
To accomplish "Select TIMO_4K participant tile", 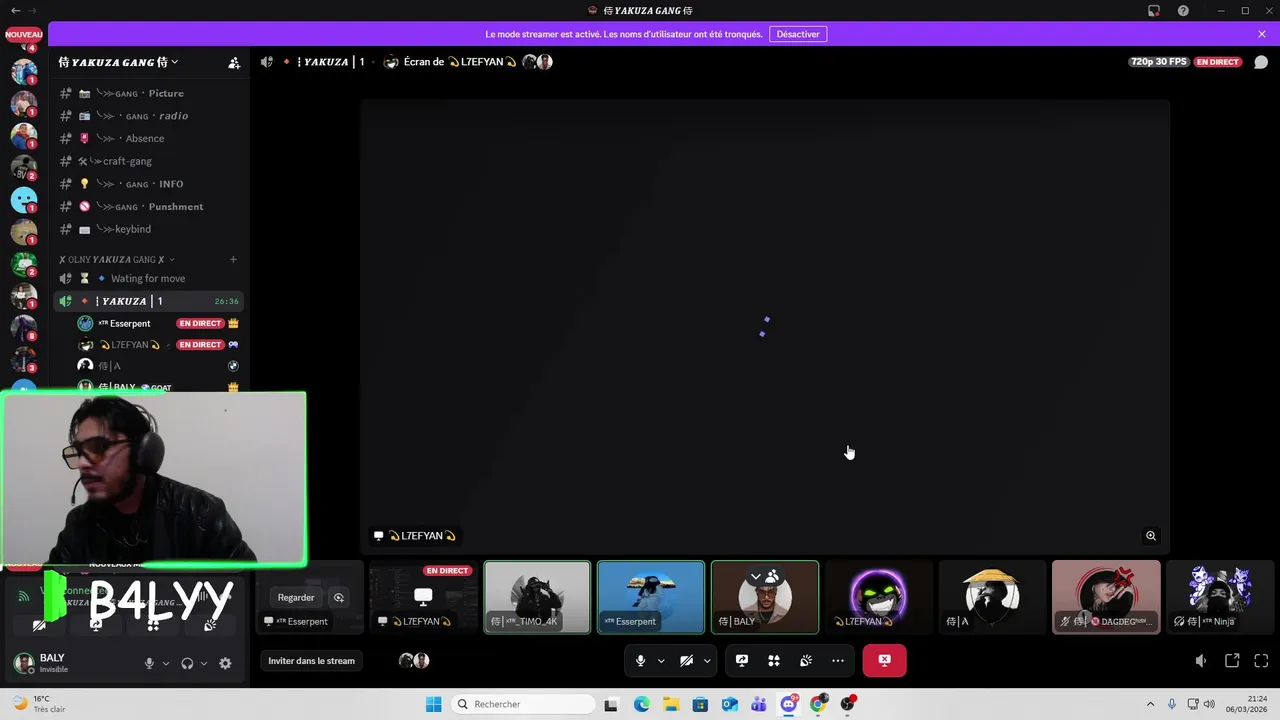I will tap(537, 597).
